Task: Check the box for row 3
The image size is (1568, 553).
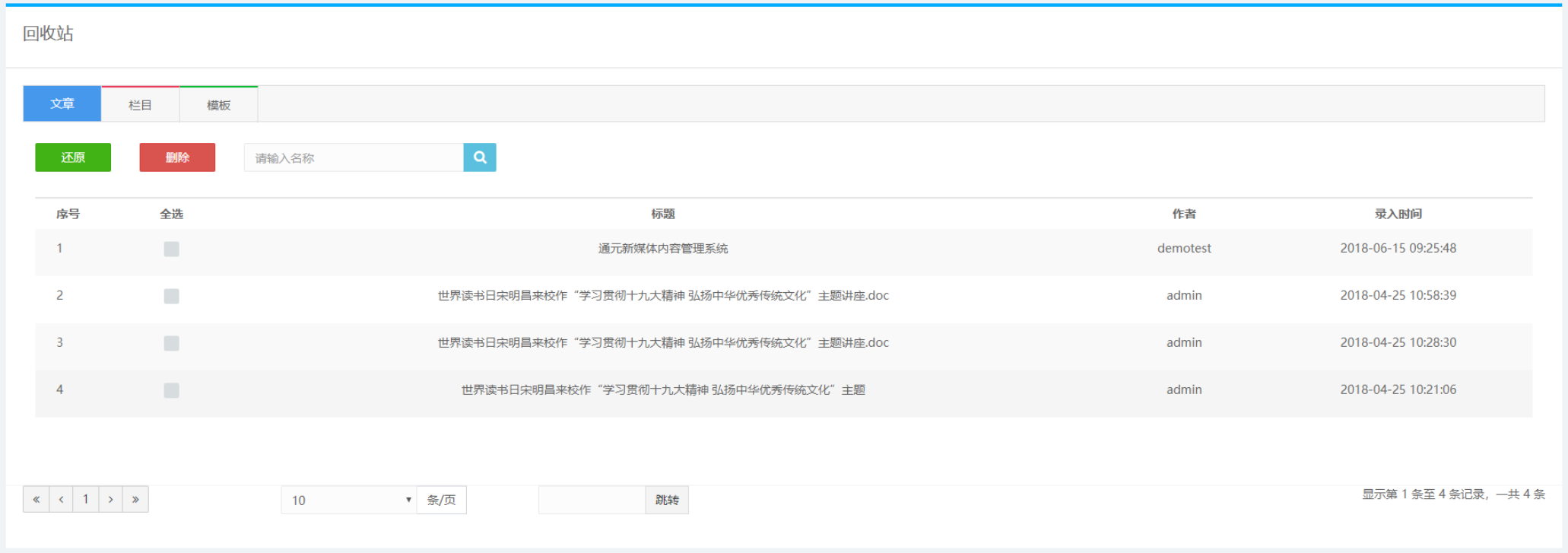Action: pyautogui.click(x=172, y=343)
